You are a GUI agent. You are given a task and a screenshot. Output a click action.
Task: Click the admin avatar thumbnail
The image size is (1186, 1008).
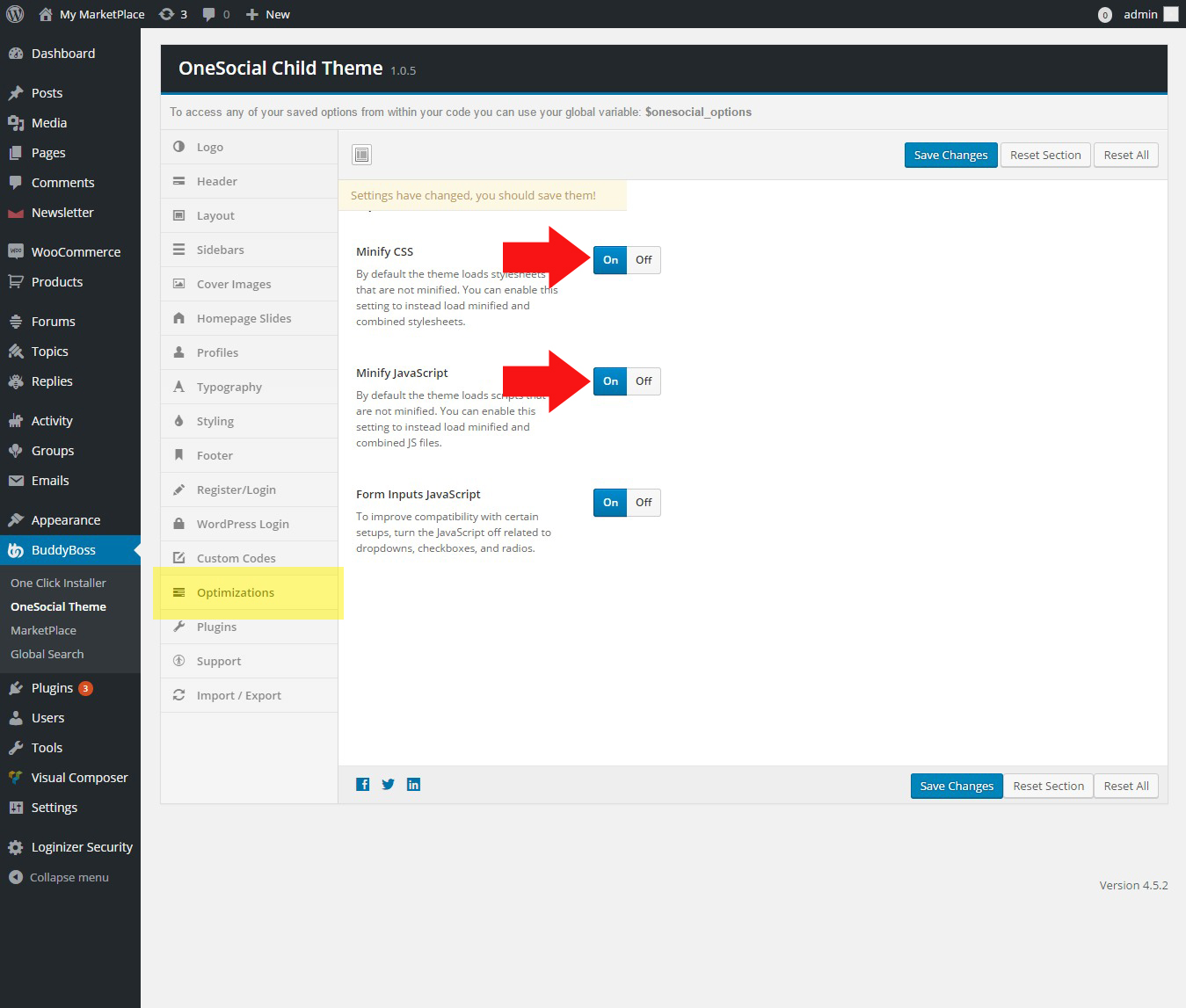(x=1170, y=14)
